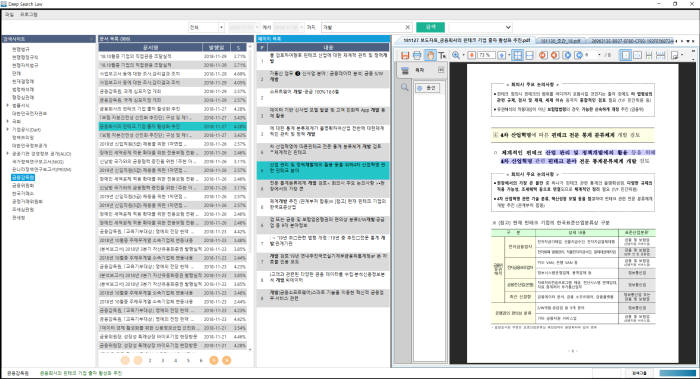Go to previous page of the PDF

click(555, 55)
